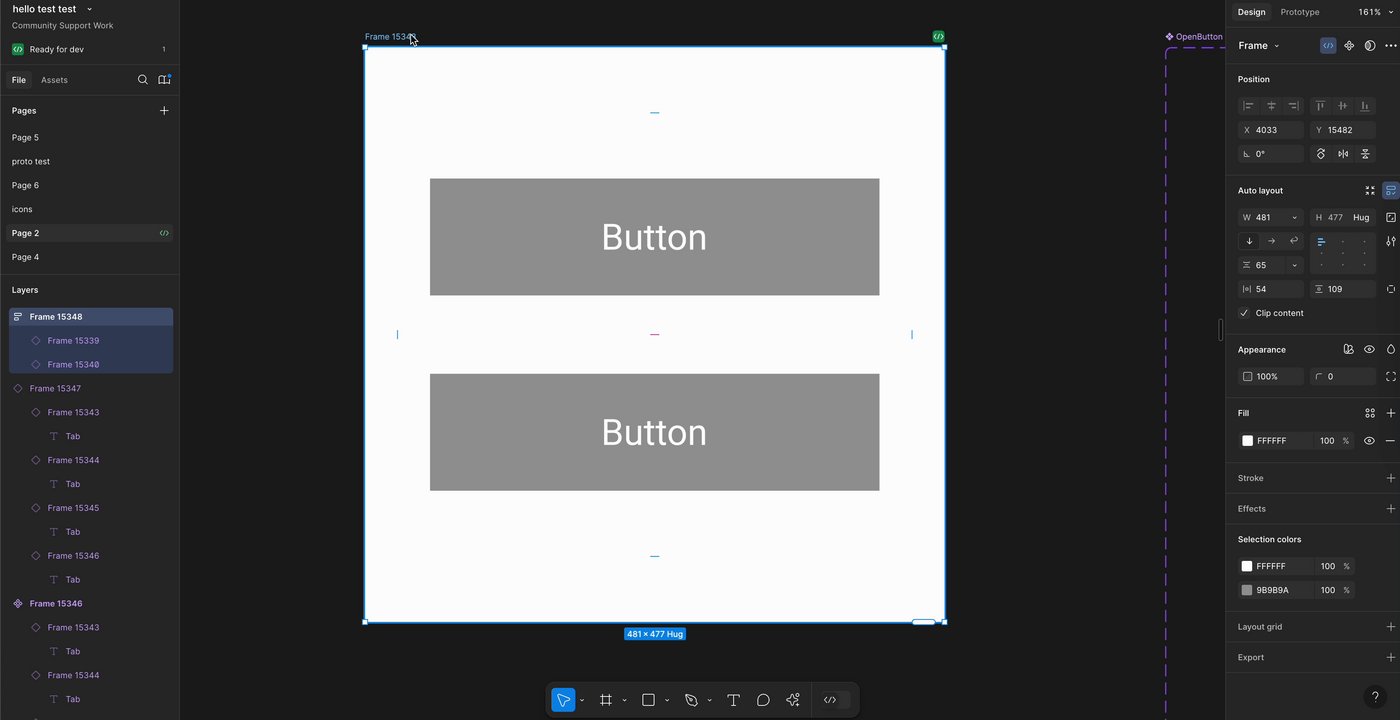Viewport: 1400px width, 720px height.
Task: Select the Pen tool in bottom toolbar
Action: click(x=691, y=700)
